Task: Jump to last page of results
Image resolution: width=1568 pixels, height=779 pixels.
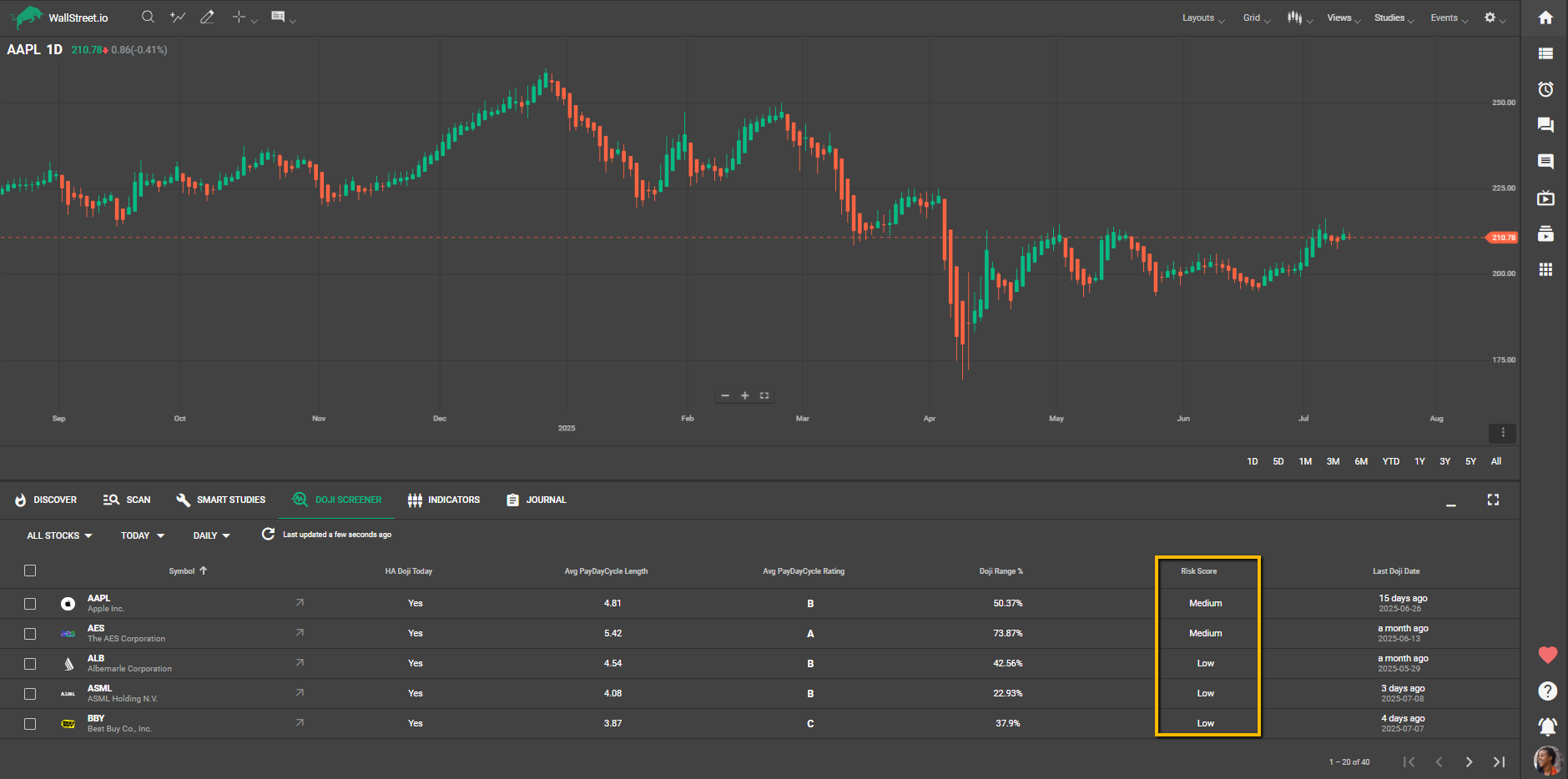Action: 1499,761
